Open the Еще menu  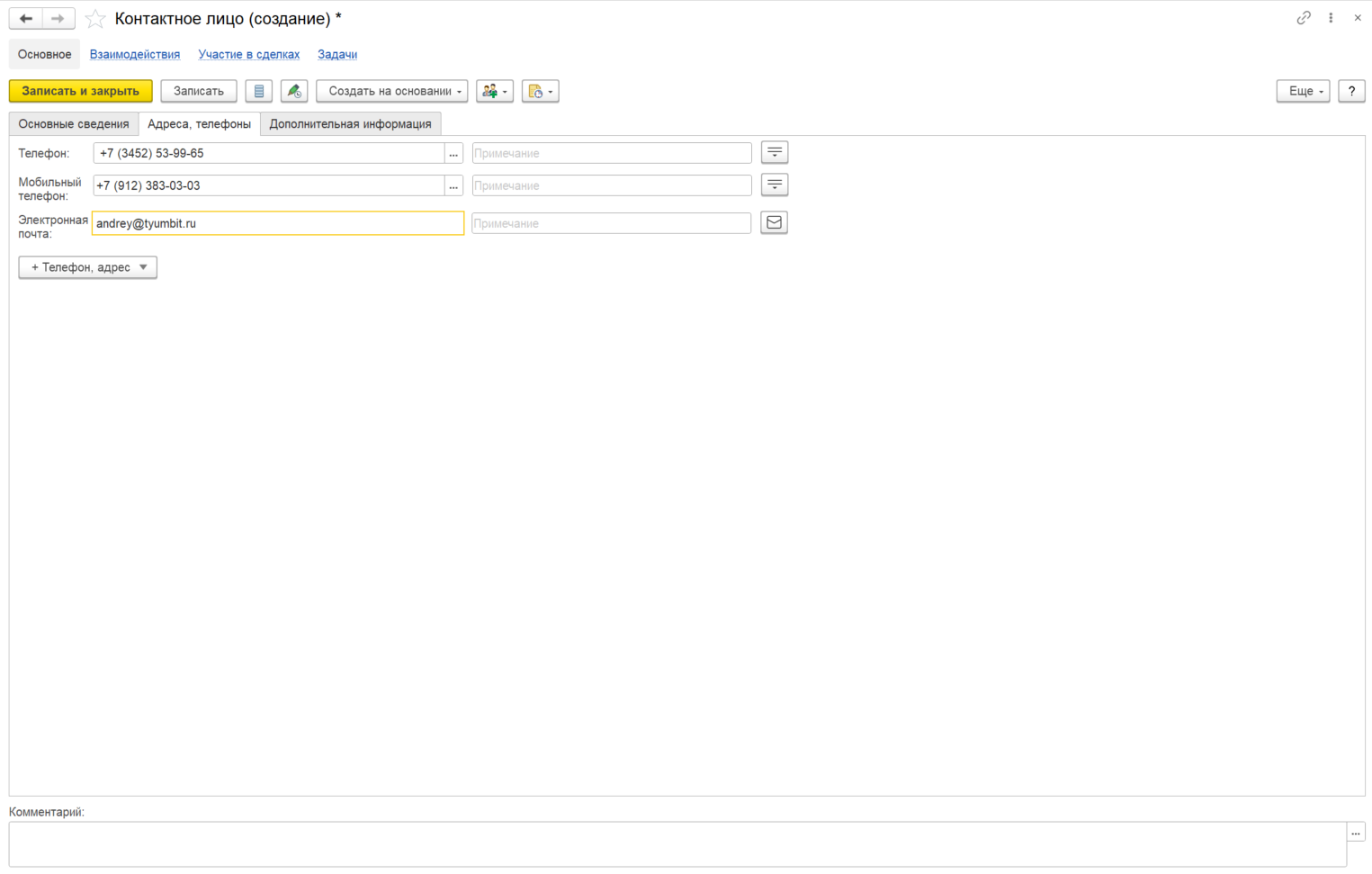pyautogui.click(x=1303, y=91)
